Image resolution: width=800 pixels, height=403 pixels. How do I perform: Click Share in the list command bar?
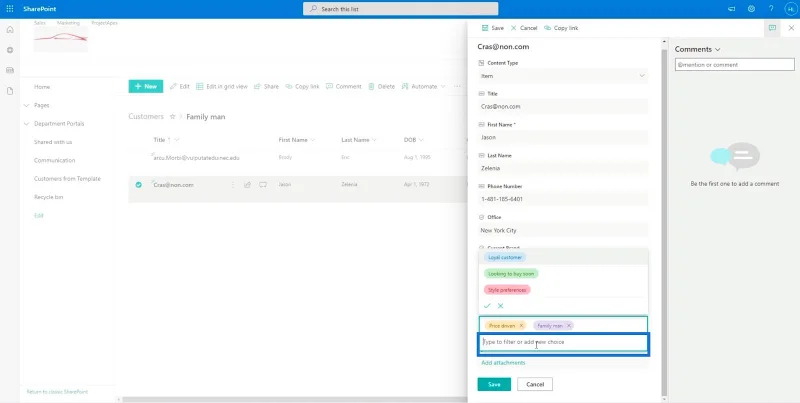(x=266, y=87)
